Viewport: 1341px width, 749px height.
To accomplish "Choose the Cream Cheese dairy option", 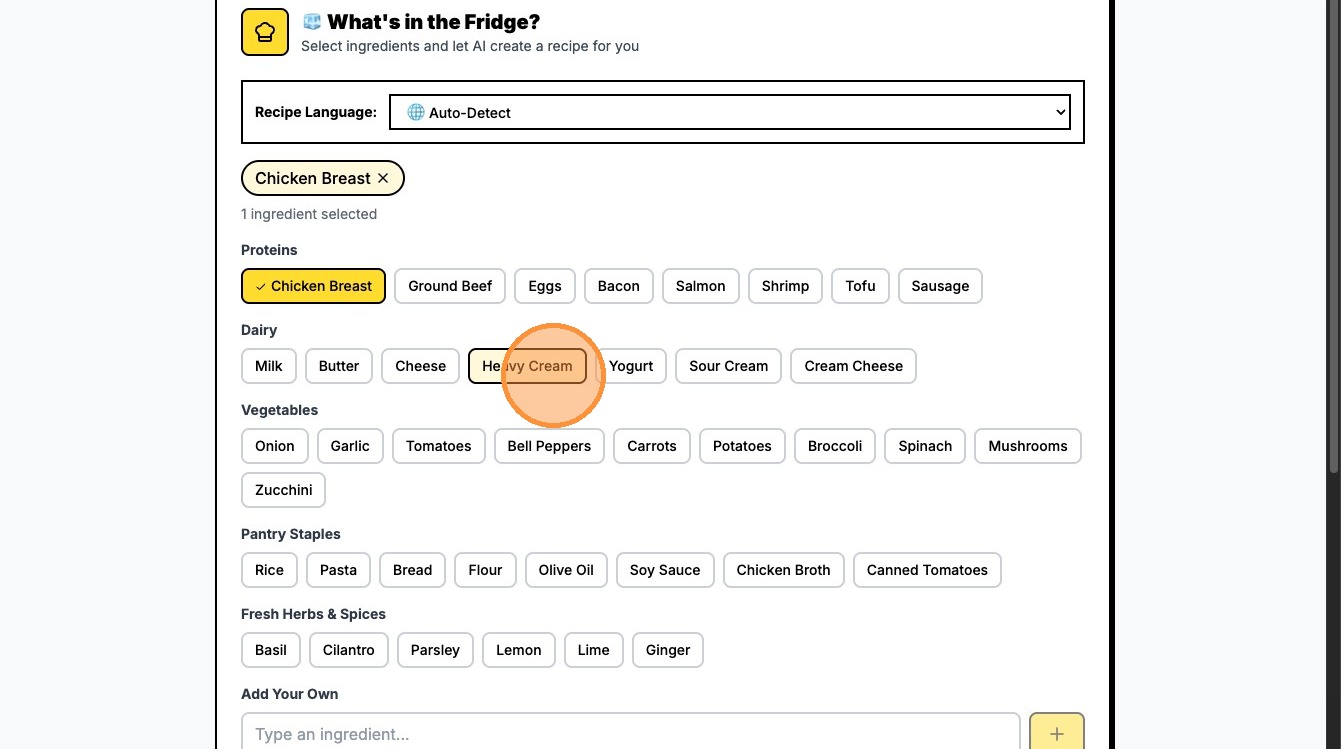I will pos(853,366).
